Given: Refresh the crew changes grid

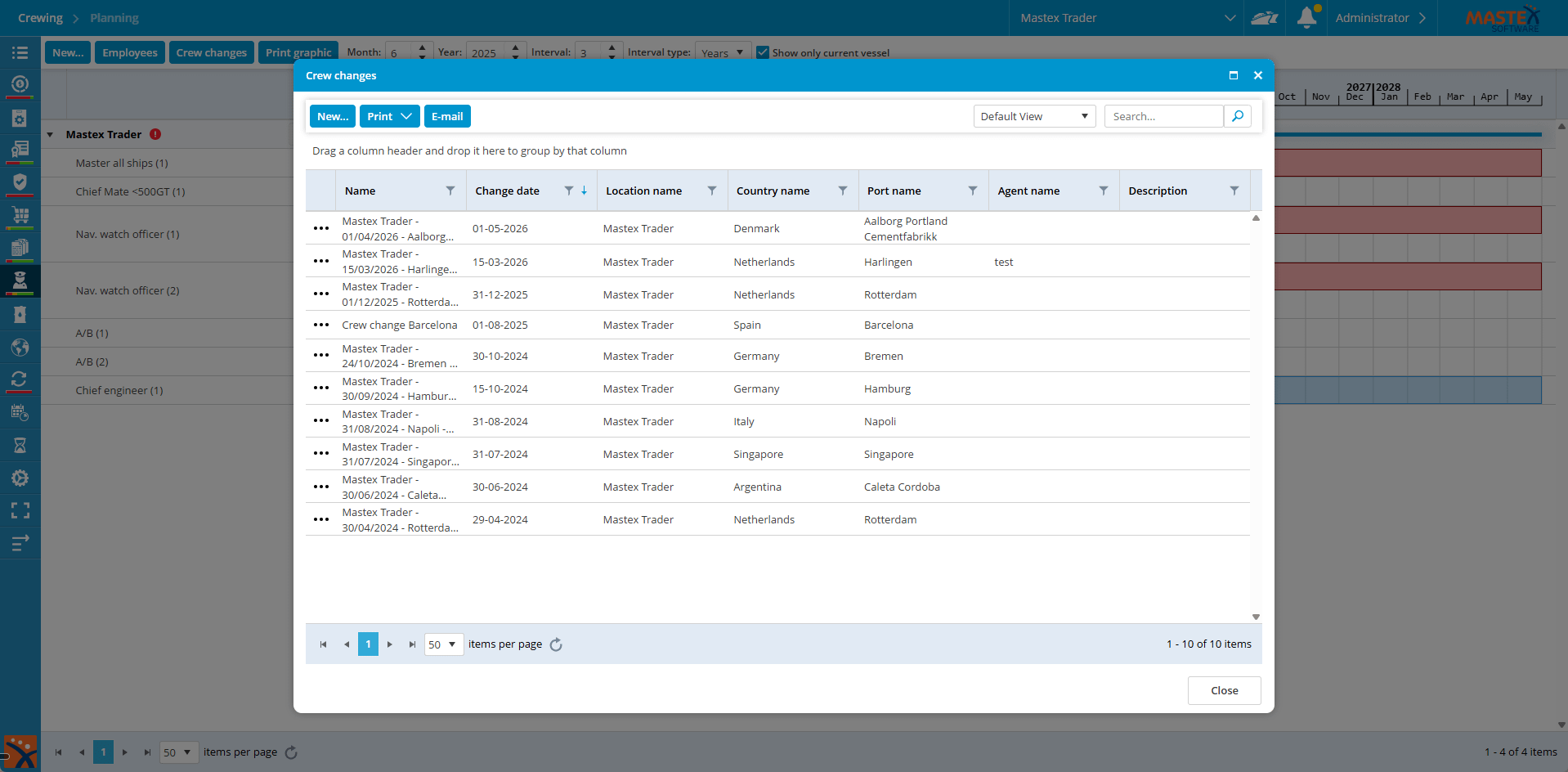Looking at the screenshot, I should (556, 644).
